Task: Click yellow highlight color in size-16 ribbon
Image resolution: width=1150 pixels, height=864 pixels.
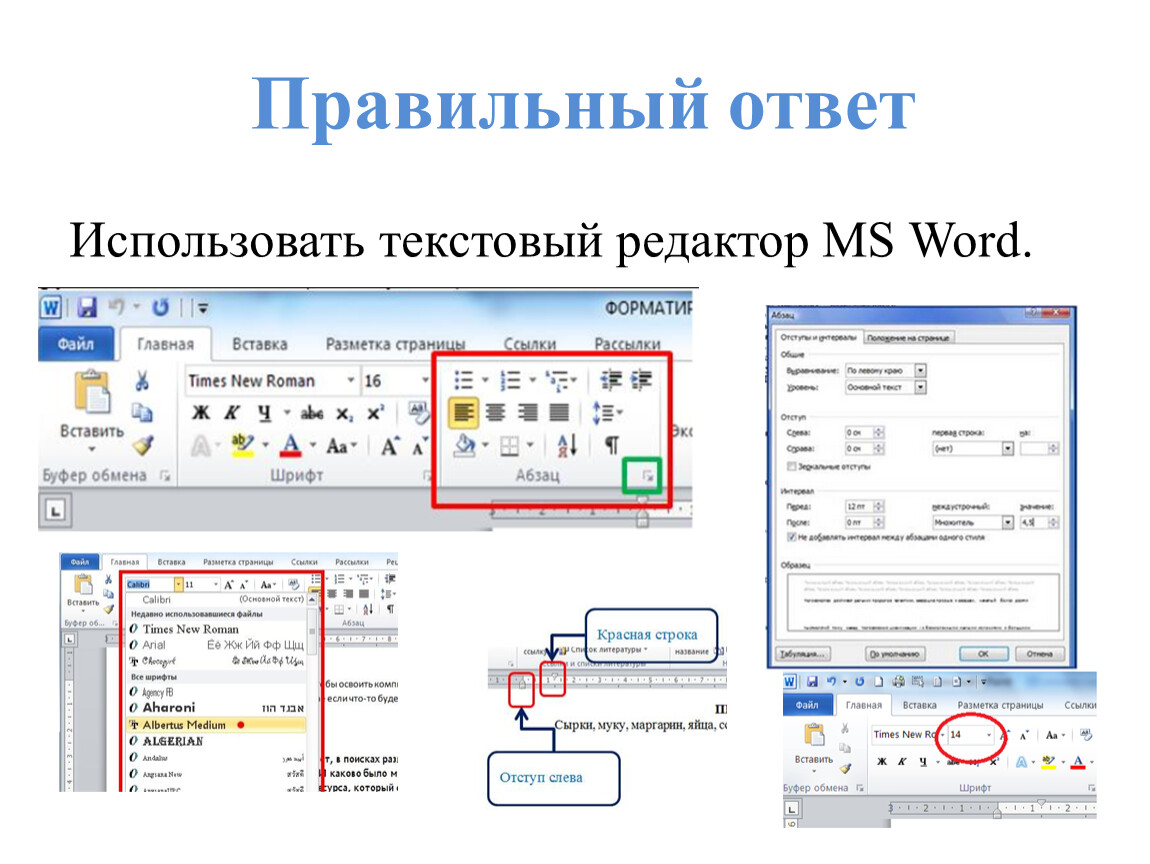Action: [243, 445]
